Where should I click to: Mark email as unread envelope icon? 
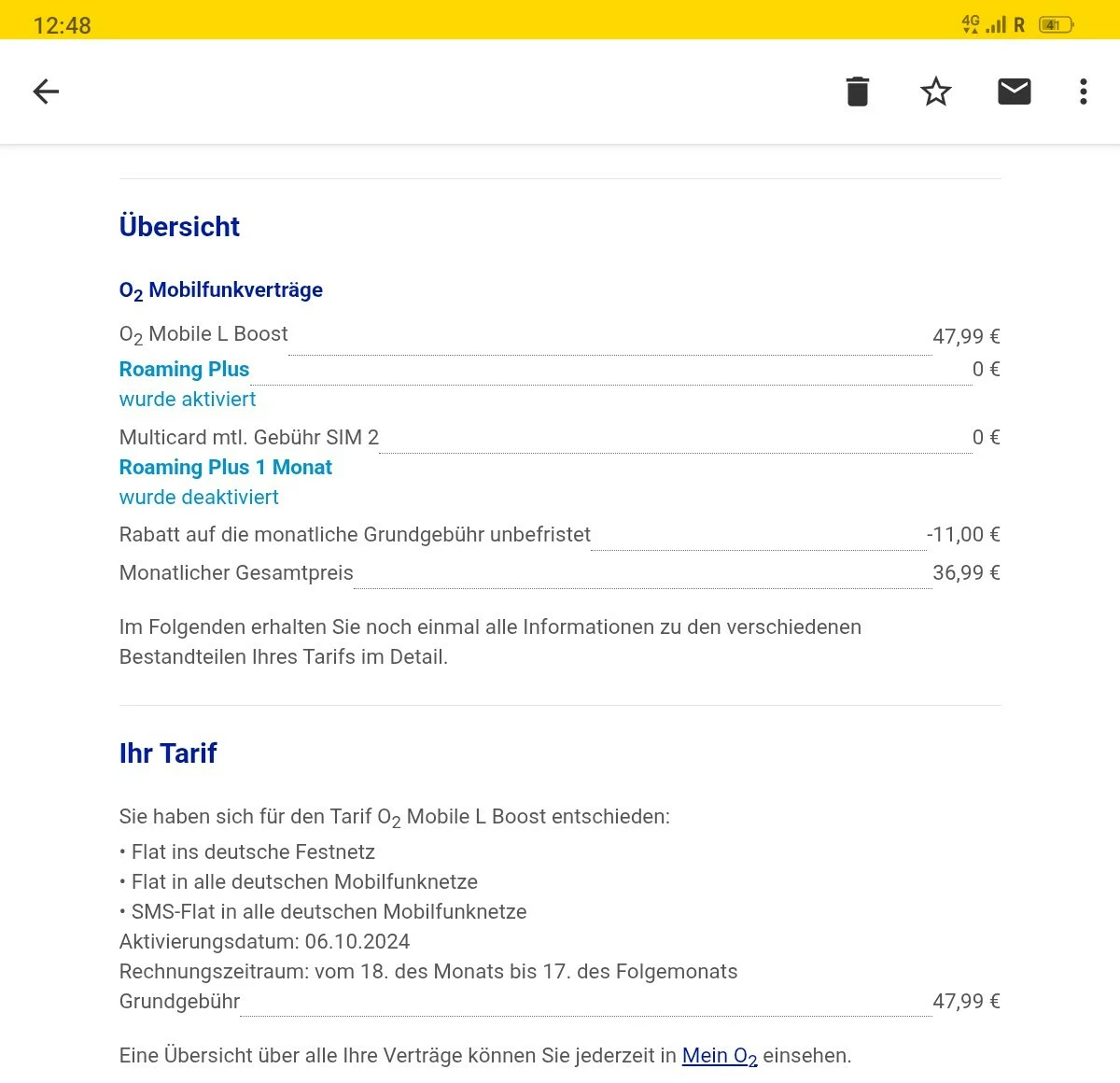(1014, 91)
